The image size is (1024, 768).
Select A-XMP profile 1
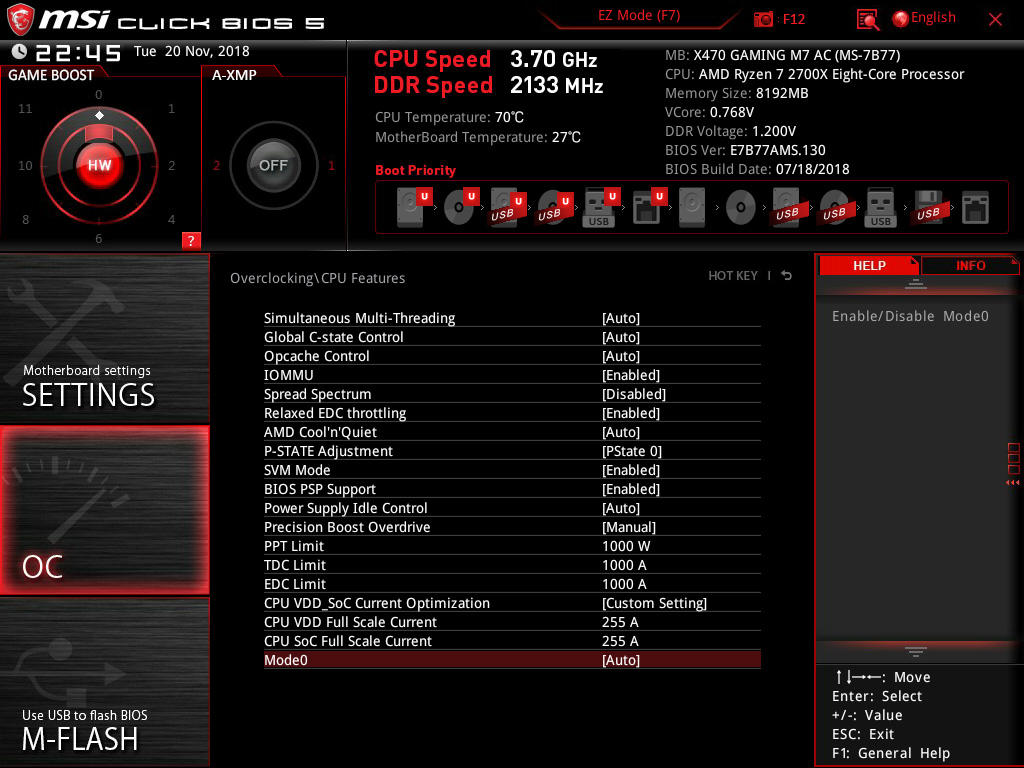tap(331, 165)
